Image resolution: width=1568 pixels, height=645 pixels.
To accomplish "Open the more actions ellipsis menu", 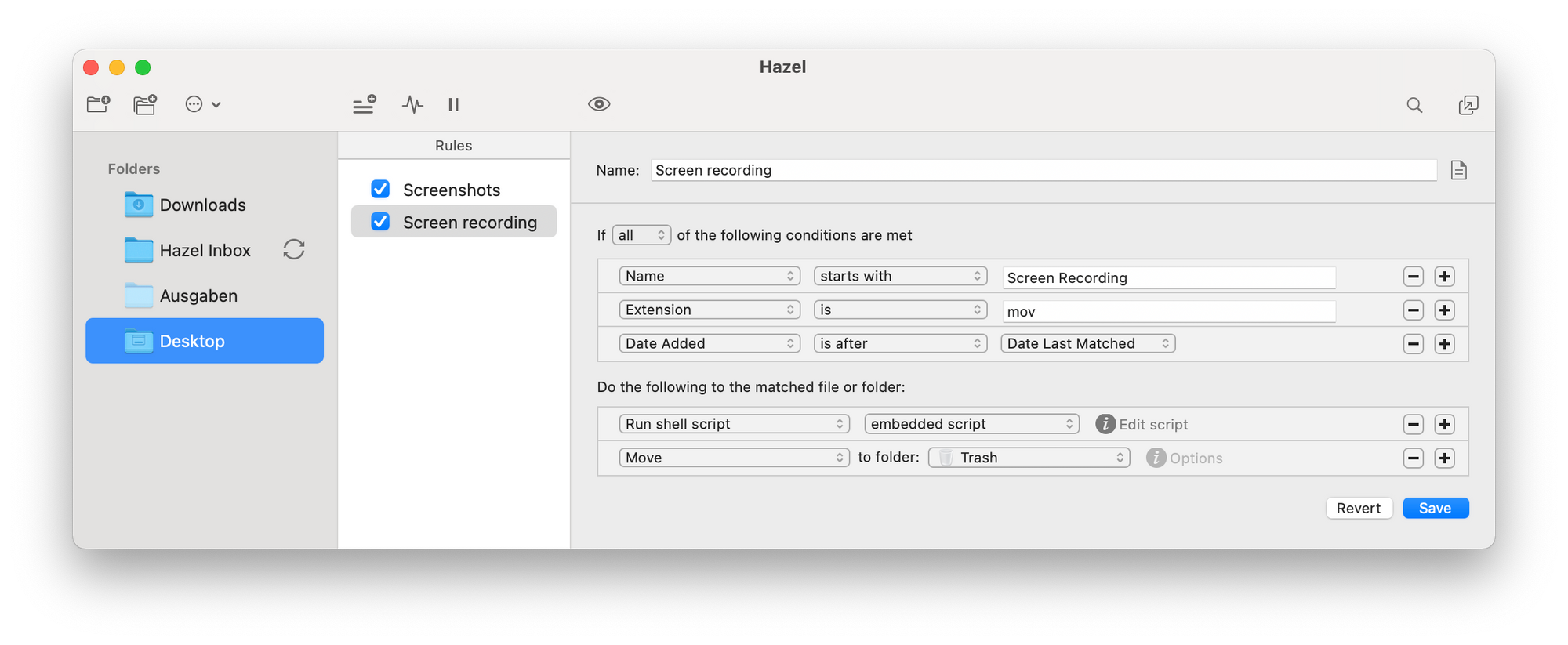I will click(x=202, y=104).
